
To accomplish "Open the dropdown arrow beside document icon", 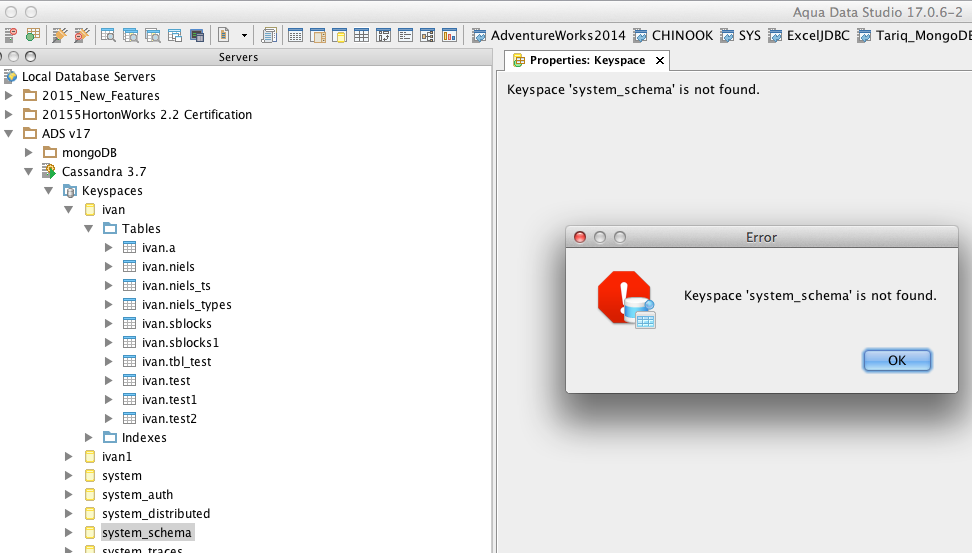I will 244,35.
